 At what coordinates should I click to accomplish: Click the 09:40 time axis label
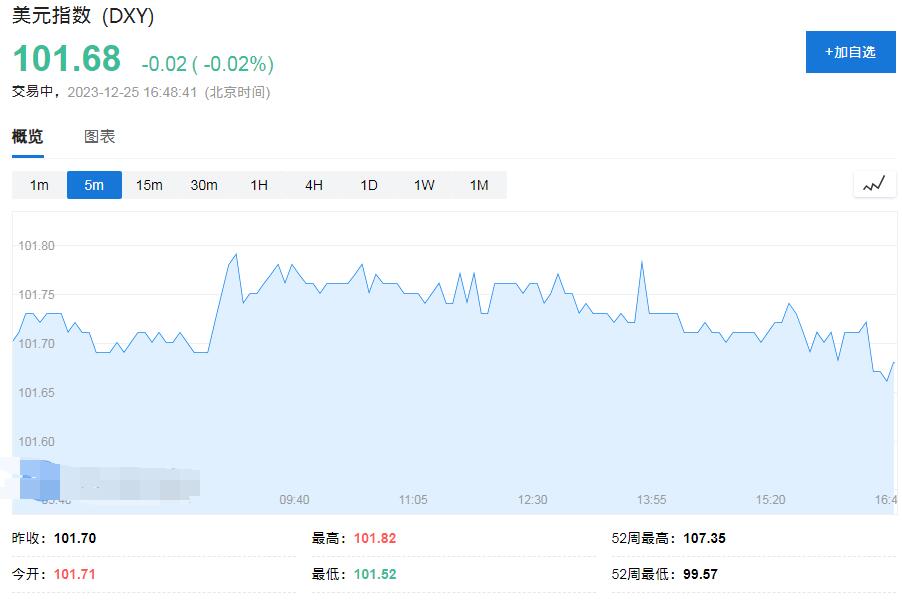click(295, 499)
